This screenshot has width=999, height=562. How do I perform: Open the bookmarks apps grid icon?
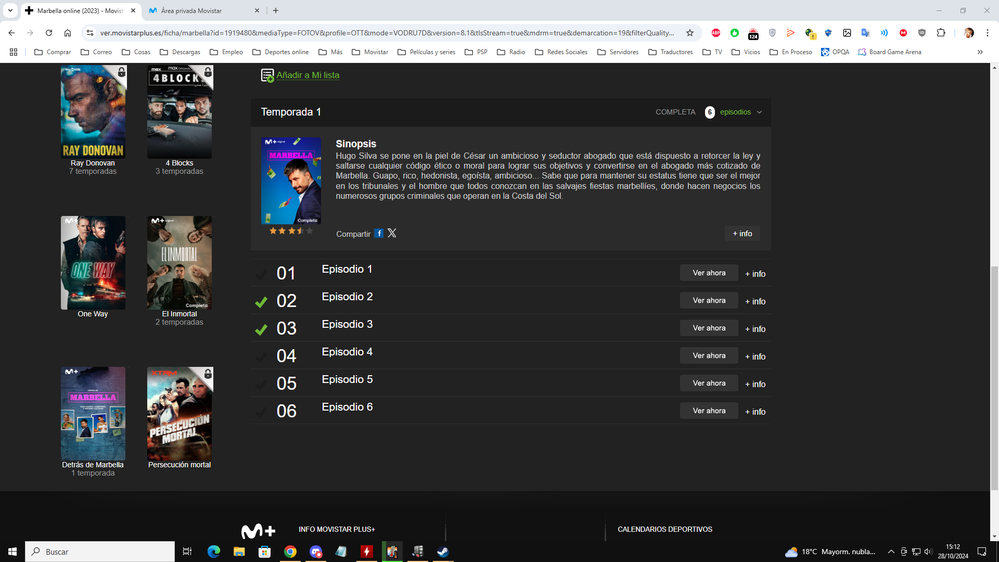click(13, 52)
